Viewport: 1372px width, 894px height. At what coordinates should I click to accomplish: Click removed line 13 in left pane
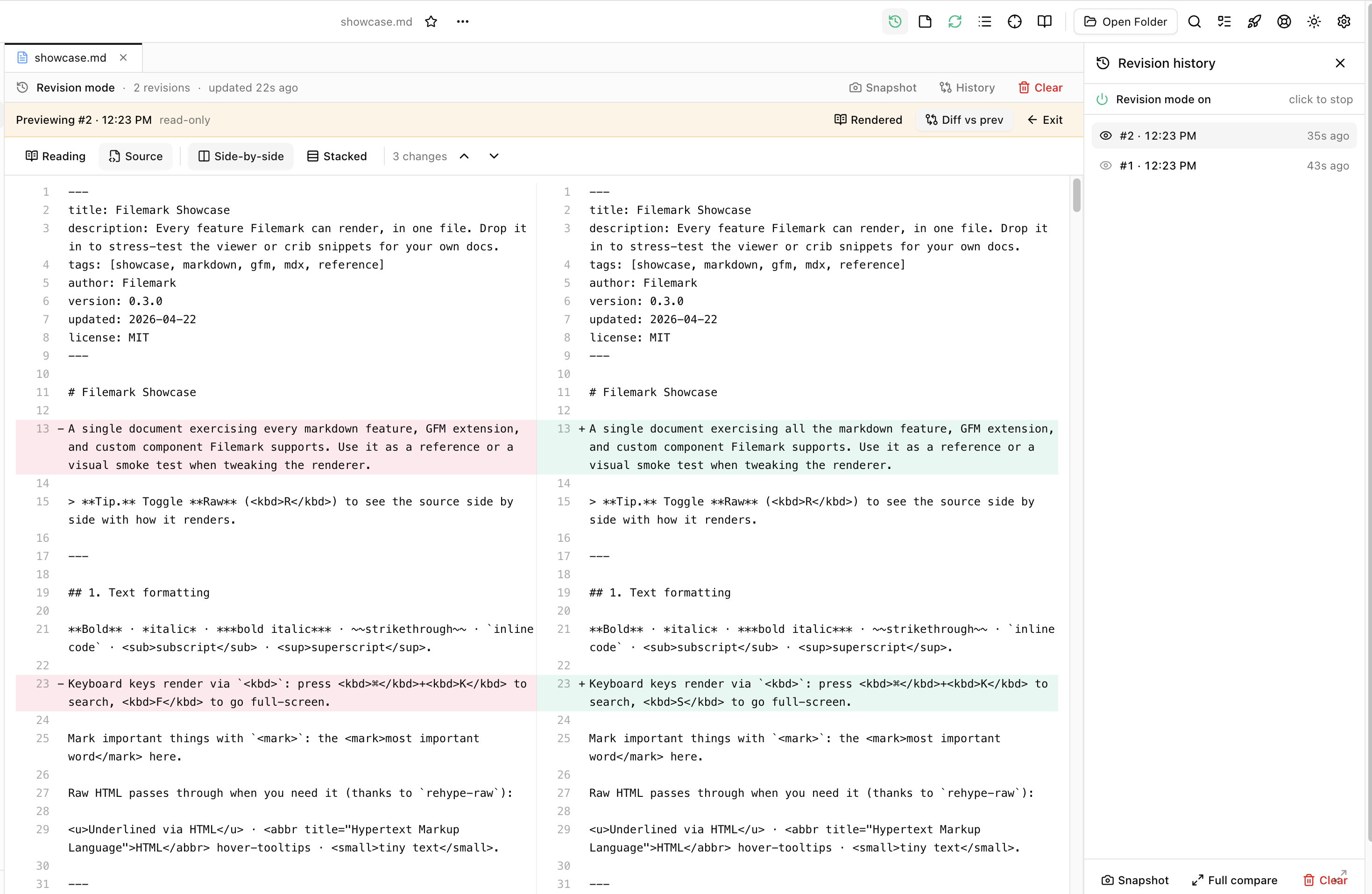click(x=276, y=447)
